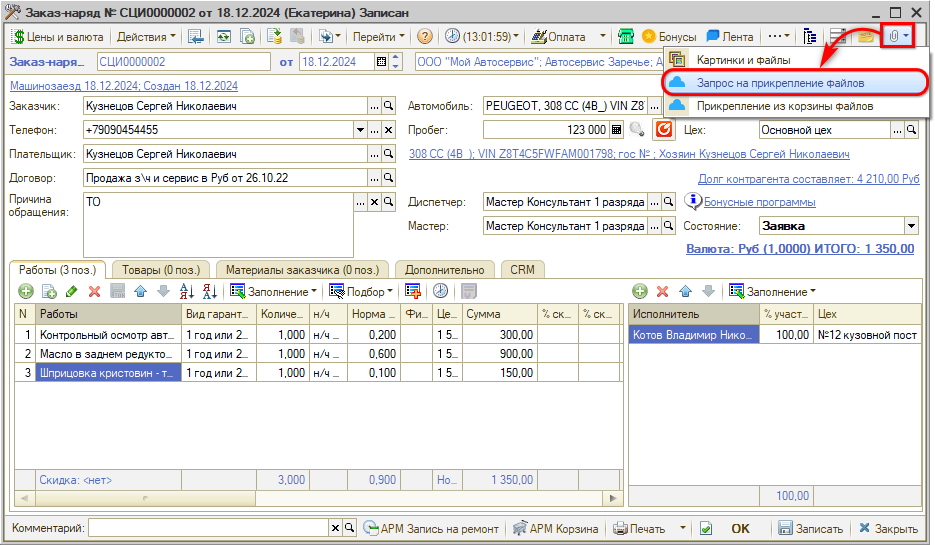Open the help question mark icon
This screenshot has width=935, height=545.
[x=425, y=37]
